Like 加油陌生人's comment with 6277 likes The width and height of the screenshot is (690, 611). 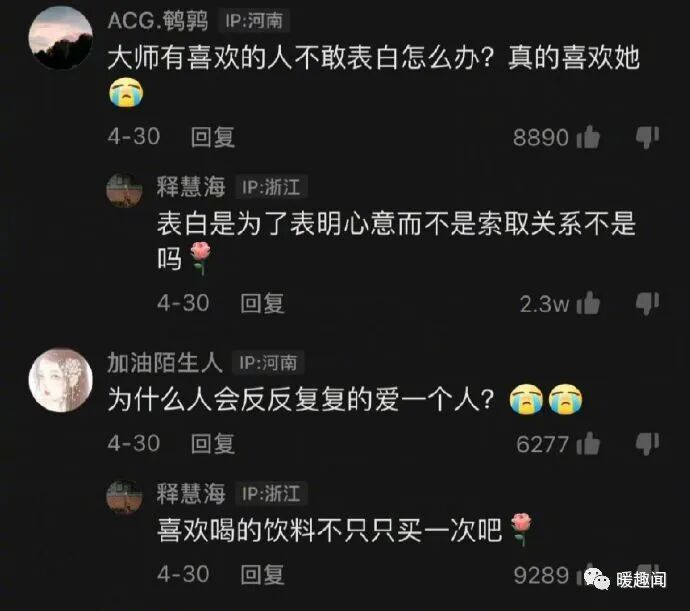(x=588, y=443)
